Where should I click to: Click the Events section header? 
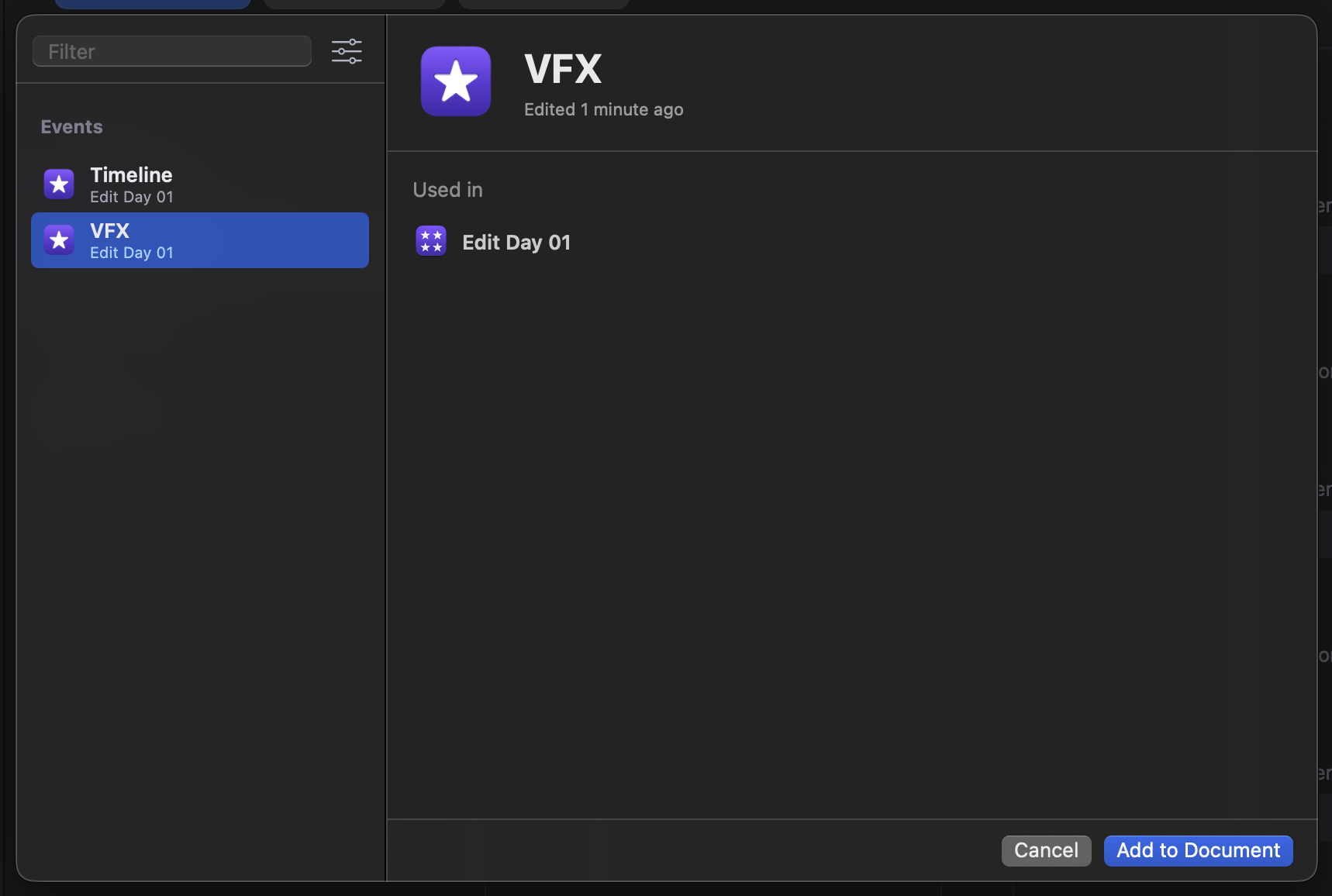click(x=71, y=127)
